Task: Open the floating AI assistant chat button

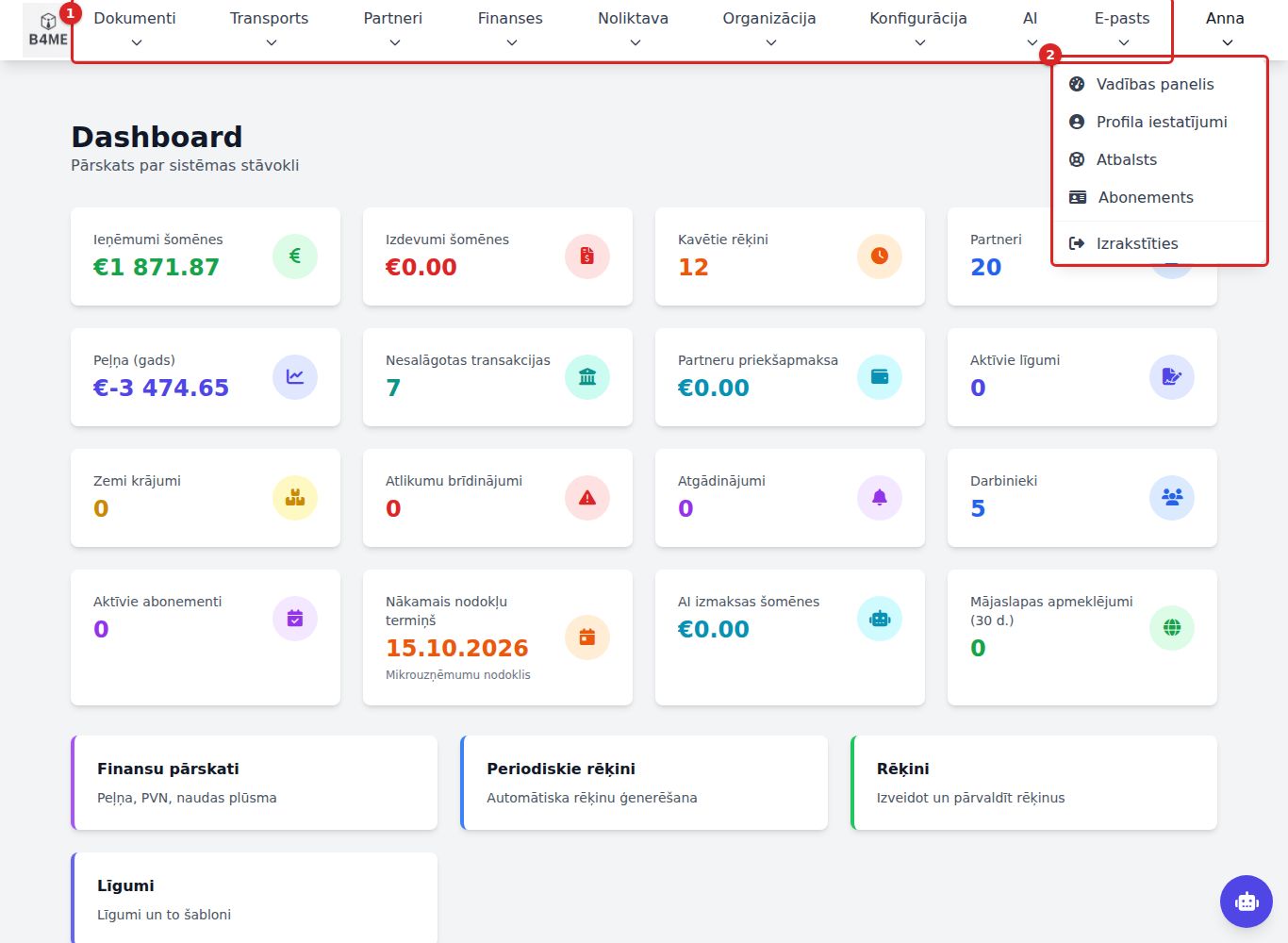Action: [x=1247, y=902]
